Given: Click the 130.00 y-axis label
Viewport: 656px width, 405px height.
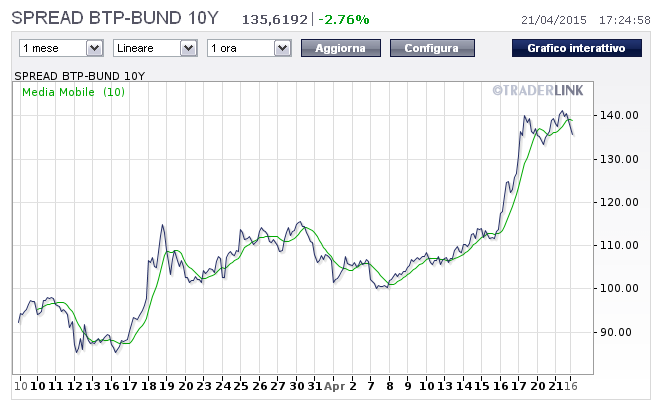Looking at the screenshot, I should [x=619, y=159].
